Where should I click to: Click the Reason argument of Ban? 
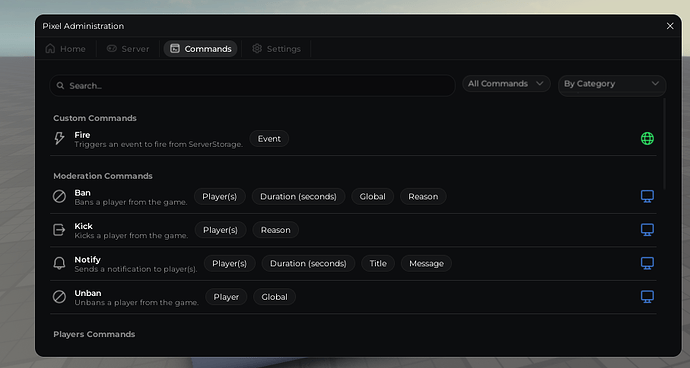[423, 196]
